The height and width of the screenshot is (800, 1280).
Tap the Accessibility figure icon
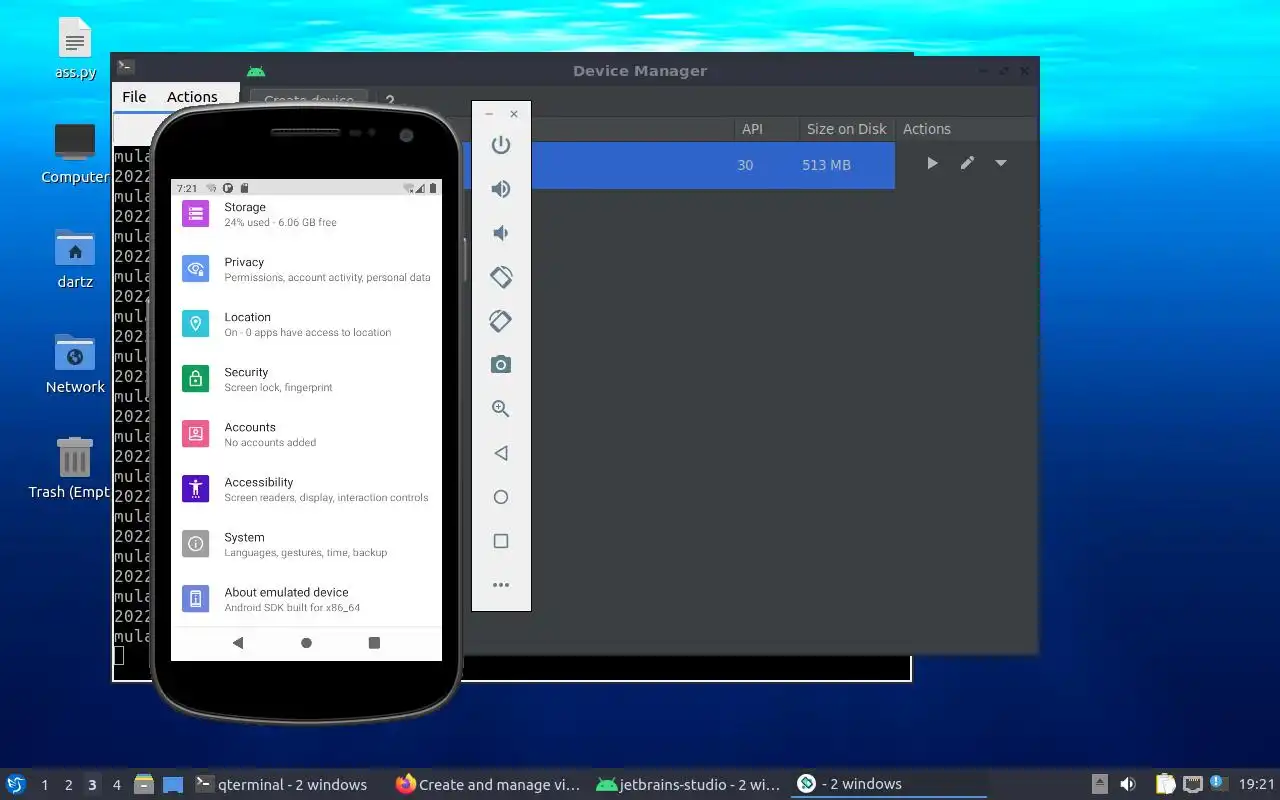coord(196,489)
